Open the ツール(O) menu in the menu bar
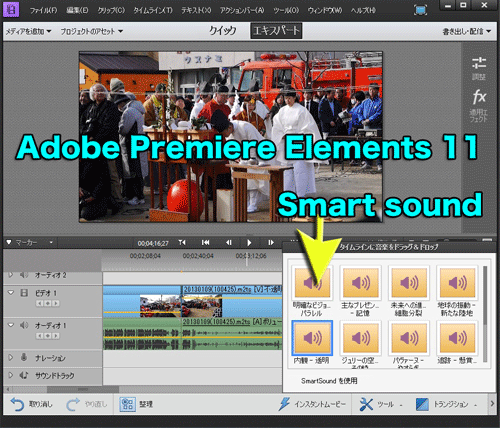The height and width of the screenshot is (428, 500). pos(286,10)
